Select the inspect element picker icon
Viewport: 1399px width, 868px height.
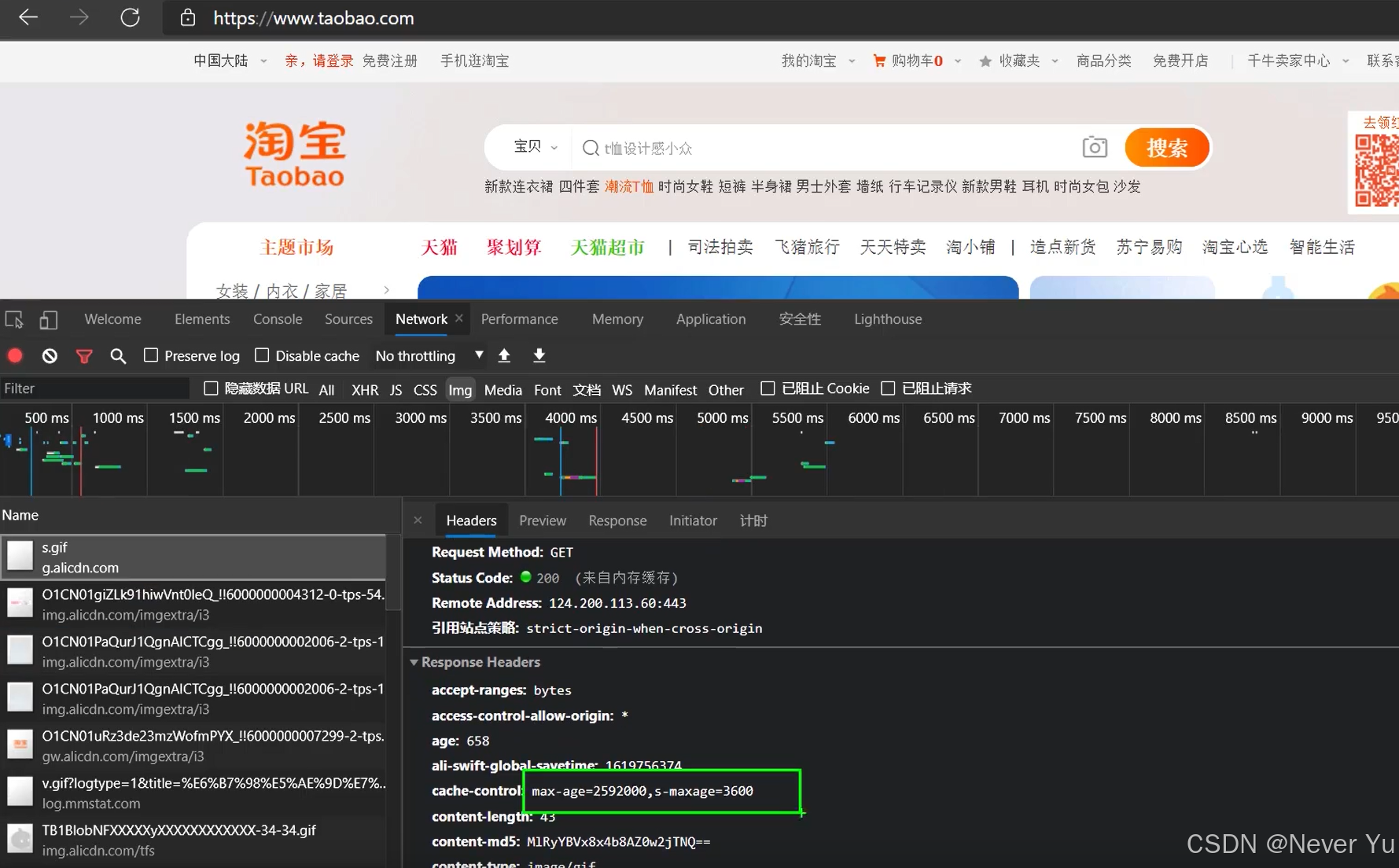click(14, 319)
